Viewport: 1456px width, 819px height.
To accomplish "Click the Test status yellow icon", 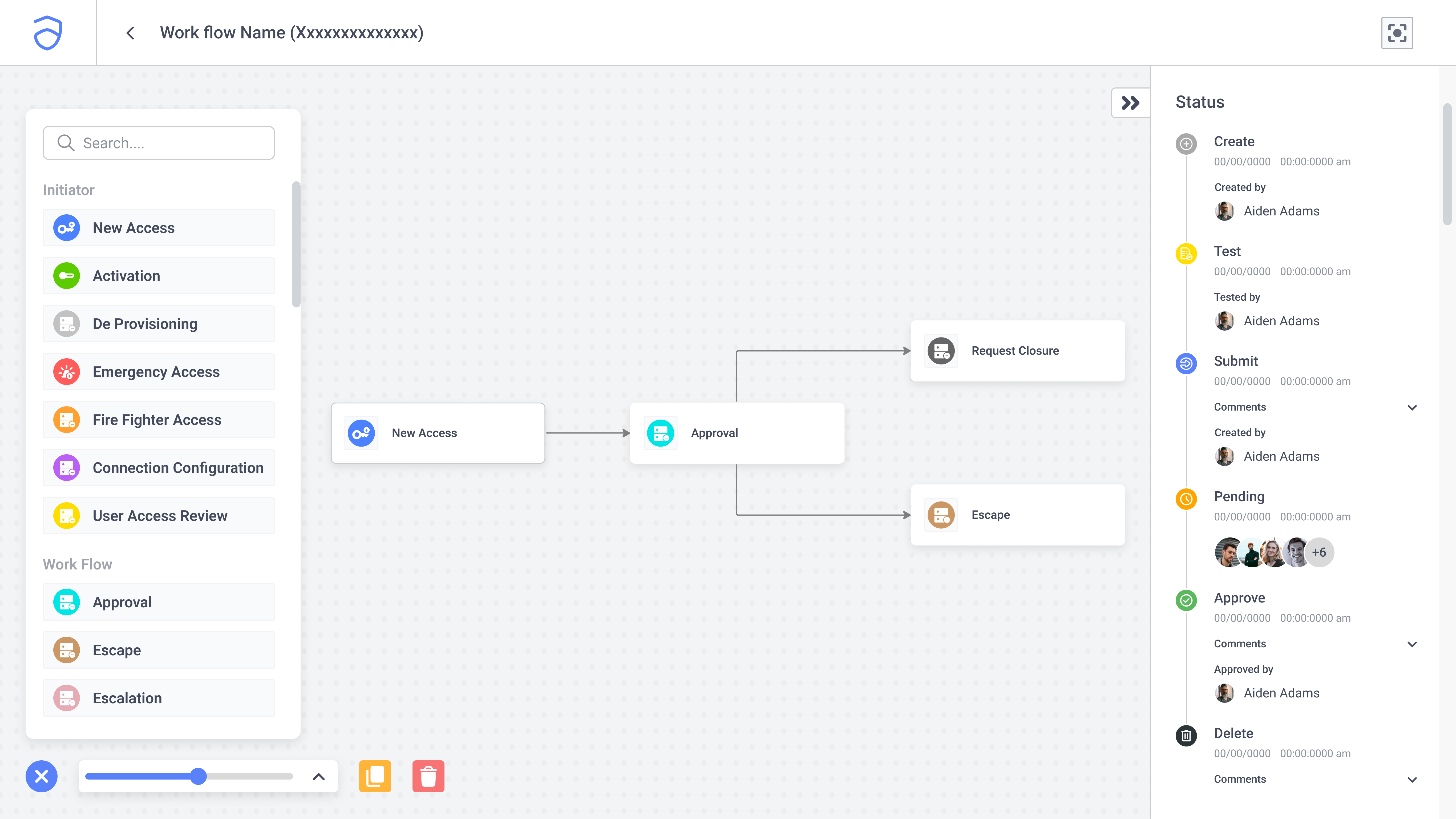I will (1186, 254).
